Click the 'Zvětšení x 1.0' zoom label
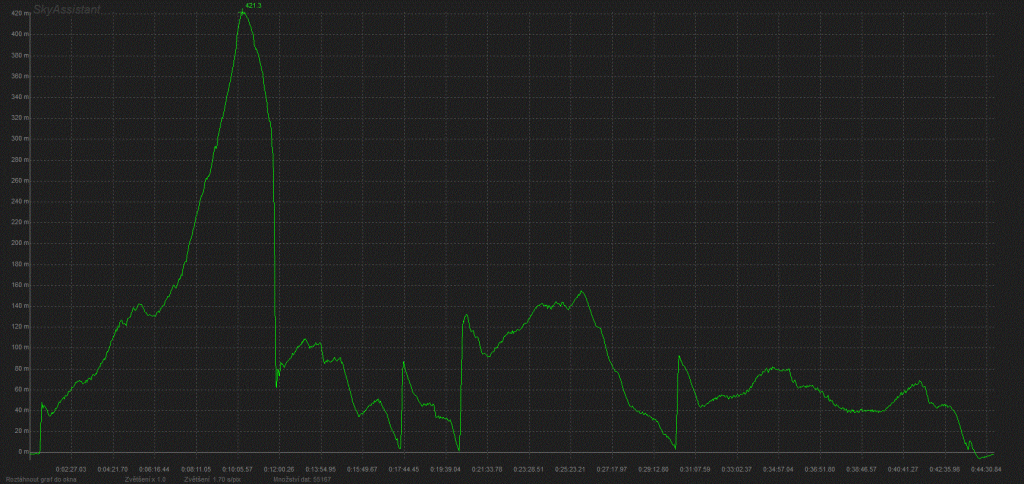 pyautogui.click(x=145, y=479)
